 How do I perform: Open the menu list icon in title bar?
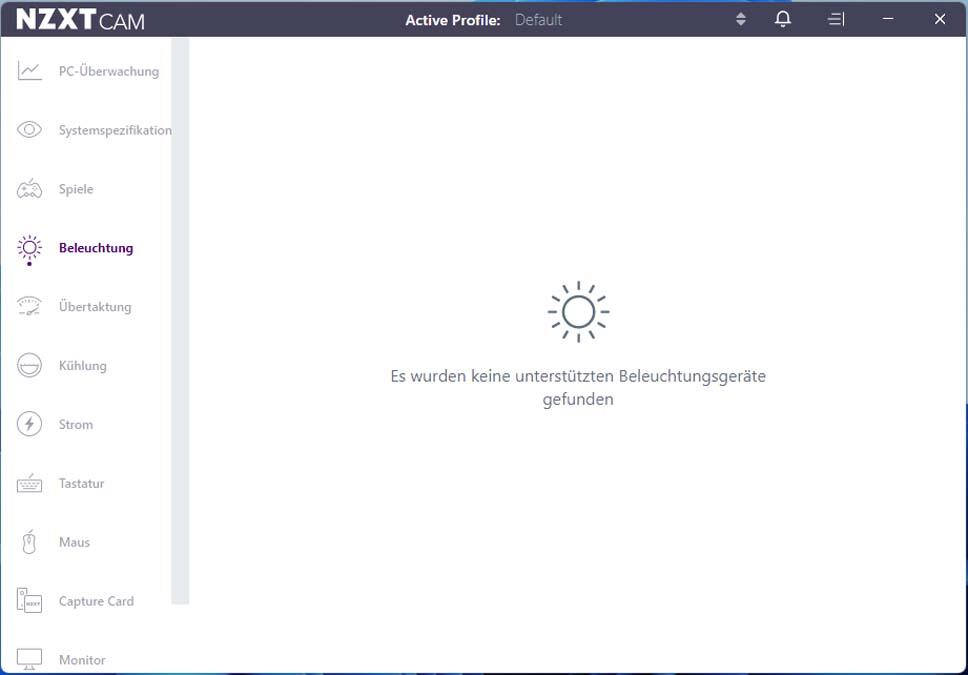tap(836, 19)
